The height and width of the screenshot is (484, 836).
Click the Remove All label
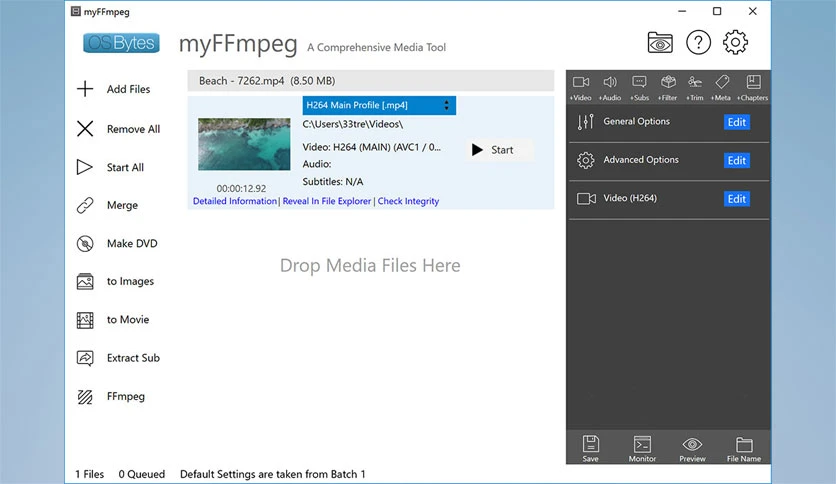tap(133, 129)
